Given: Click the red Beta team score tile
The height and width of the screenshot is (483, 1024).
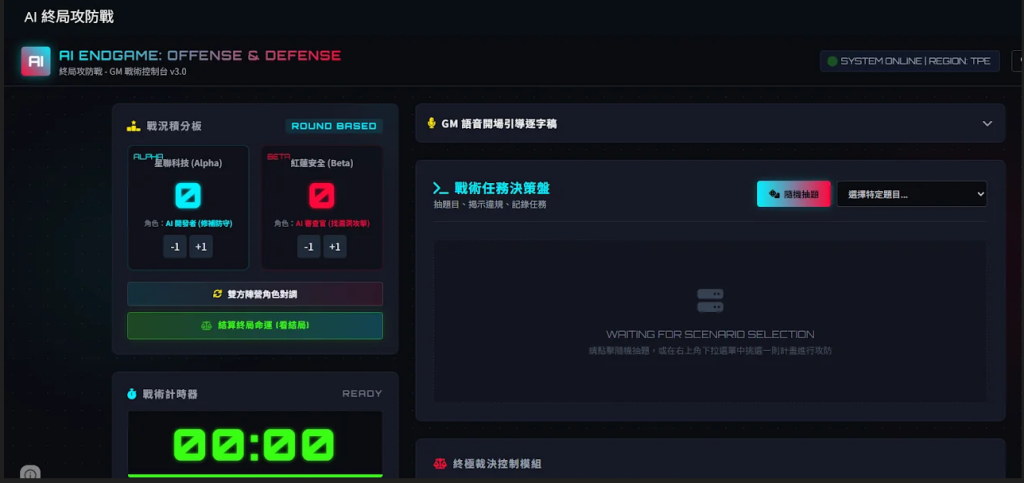Looking at the screenshot, I should [321, 195].
